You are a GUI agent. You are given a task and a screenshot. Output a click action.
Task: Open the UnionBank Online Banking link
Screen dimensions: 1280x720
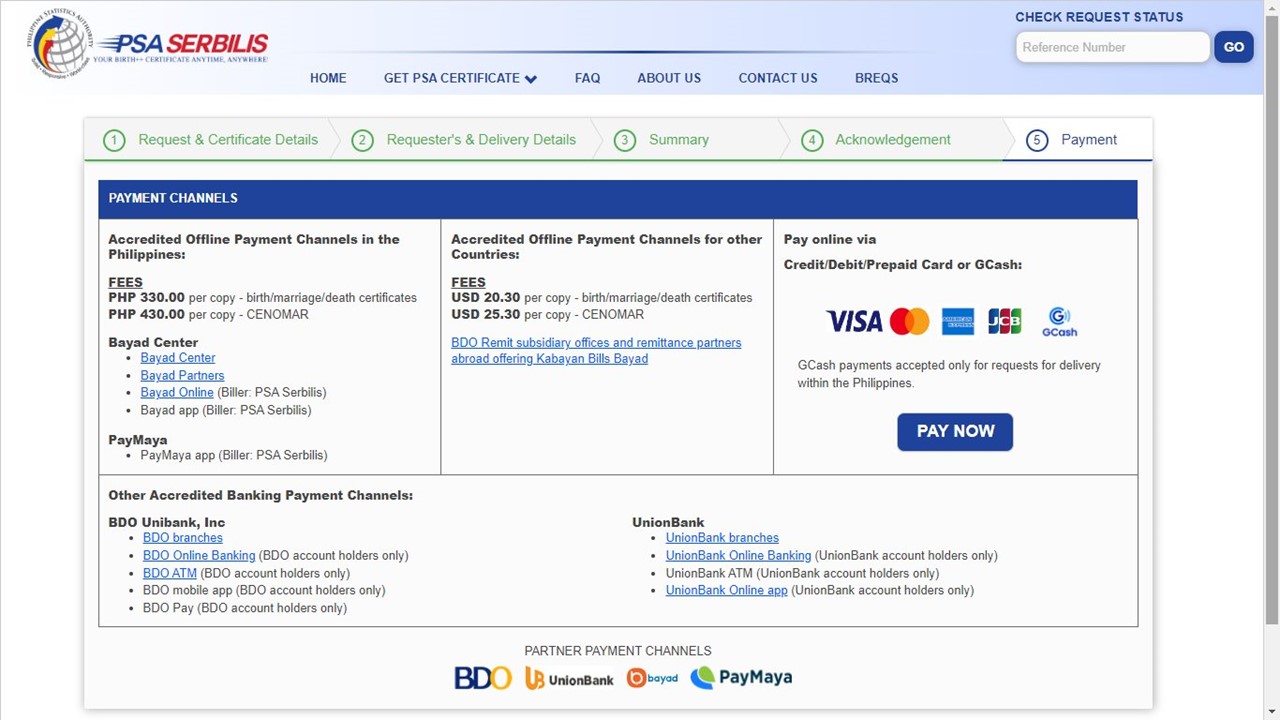click(738, 556)
